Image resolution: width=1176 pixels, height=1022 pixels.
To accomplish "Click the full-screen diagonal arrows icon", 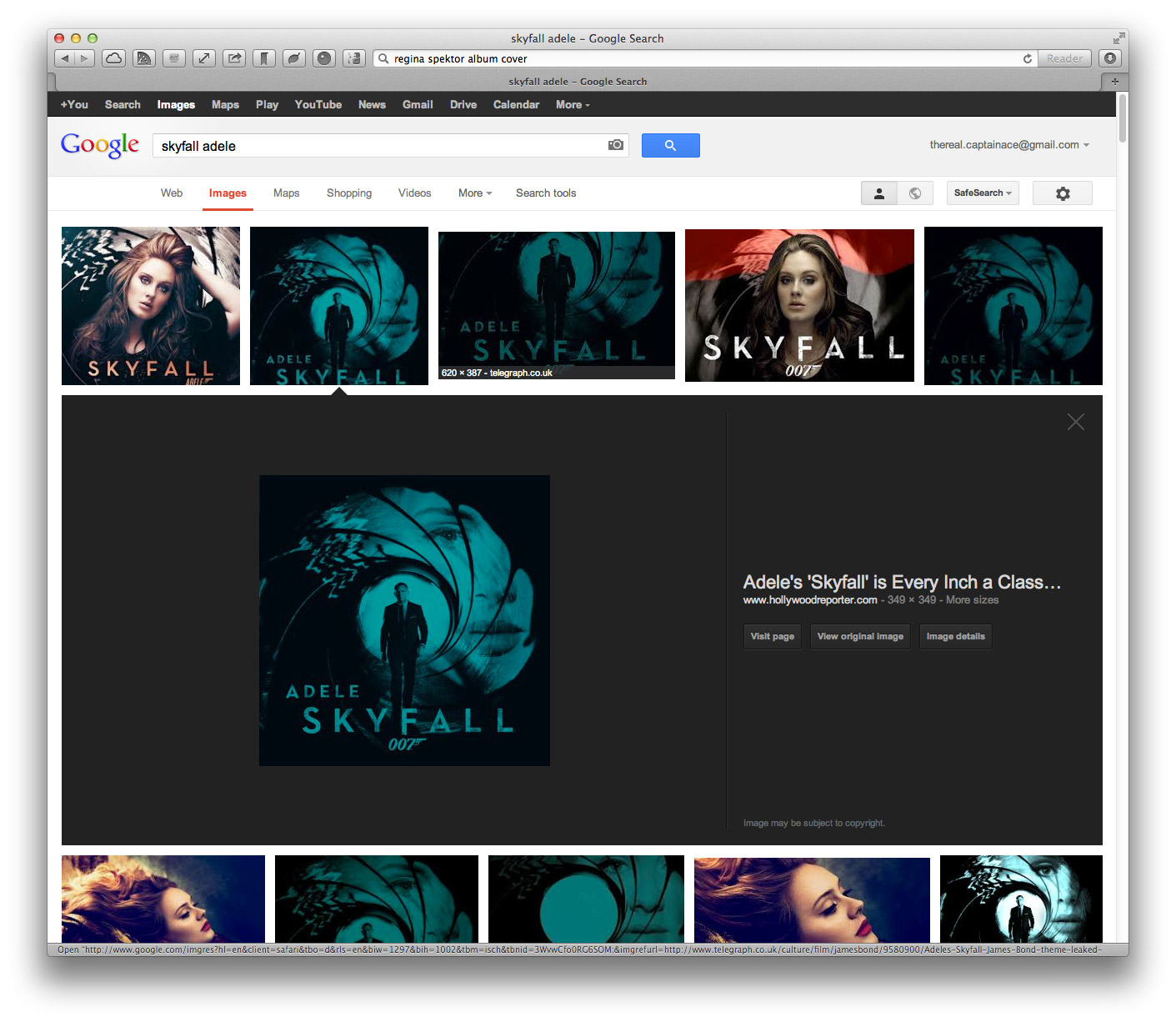I will pos(204,58).
